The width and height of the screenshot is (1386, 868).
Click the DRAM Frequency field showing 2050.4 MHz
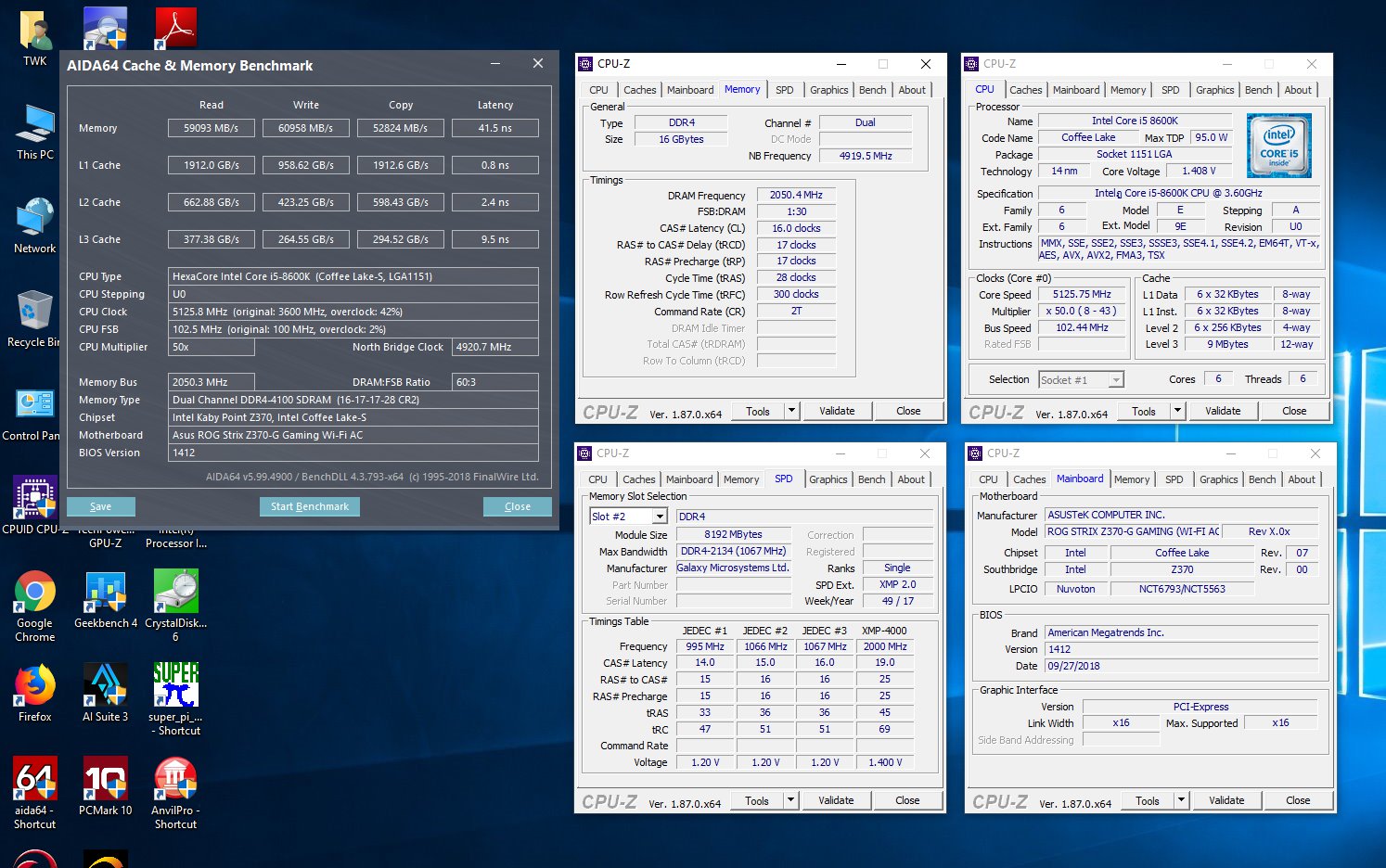tap(796, 195)
